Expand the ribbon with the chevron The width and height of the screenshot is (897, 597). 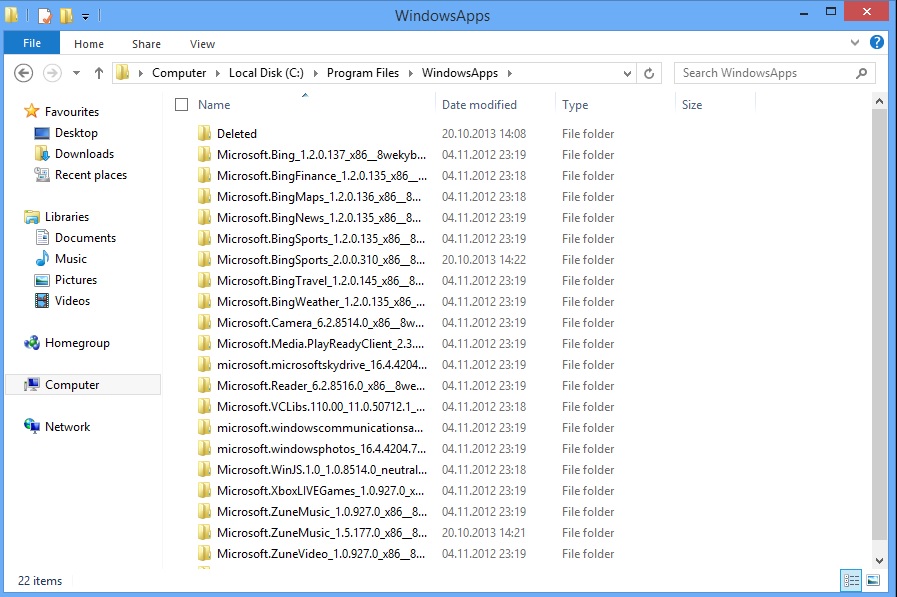click(x=855, y=42)
